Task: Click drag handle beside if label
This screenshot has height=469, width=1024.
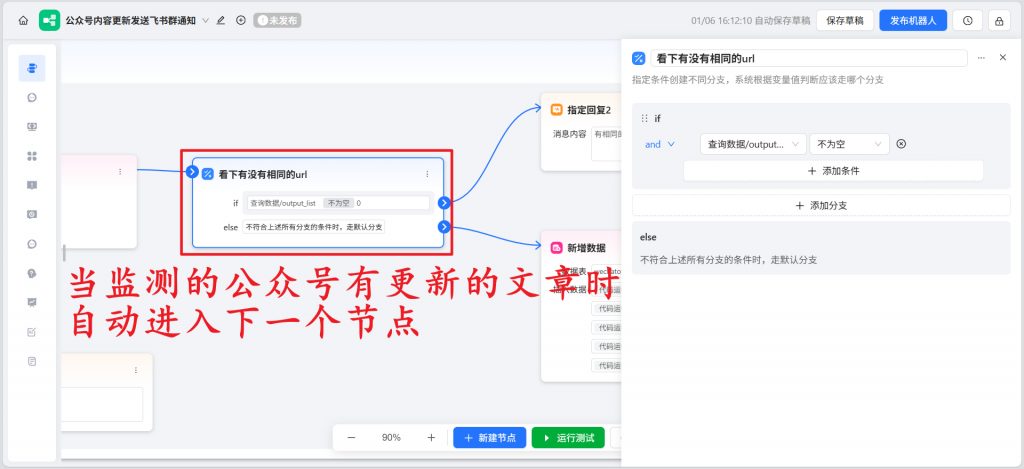Action: click(645, 118)
